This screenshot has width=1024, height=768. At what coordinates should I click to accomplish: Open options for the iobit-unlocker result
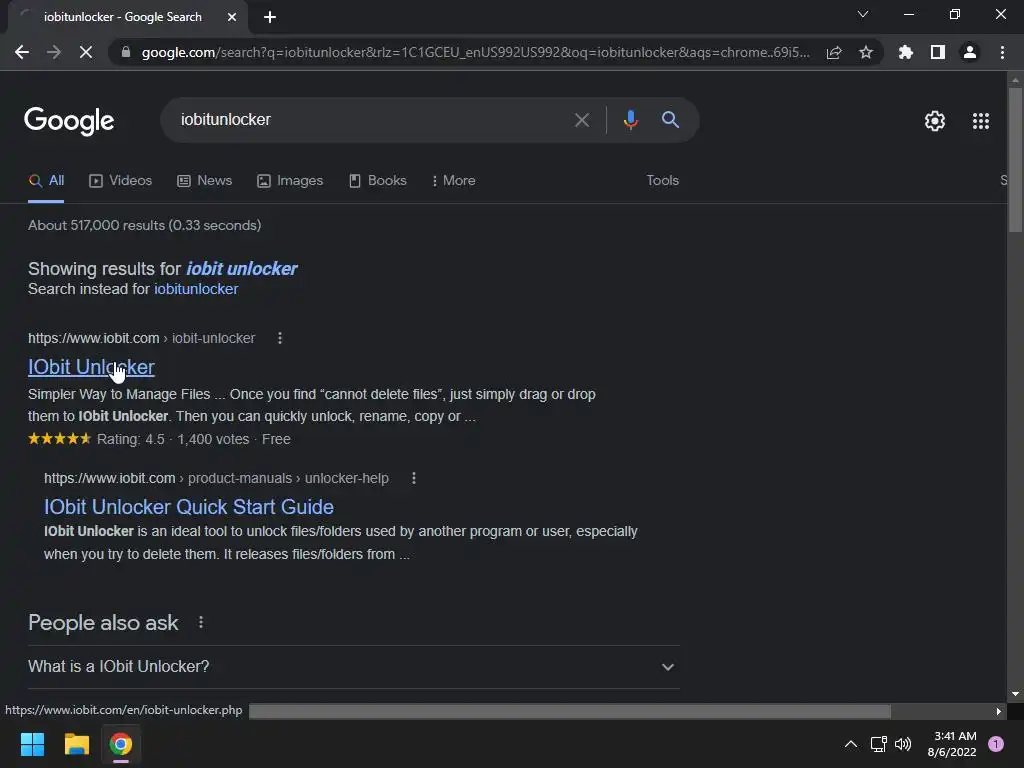[280, 338]
